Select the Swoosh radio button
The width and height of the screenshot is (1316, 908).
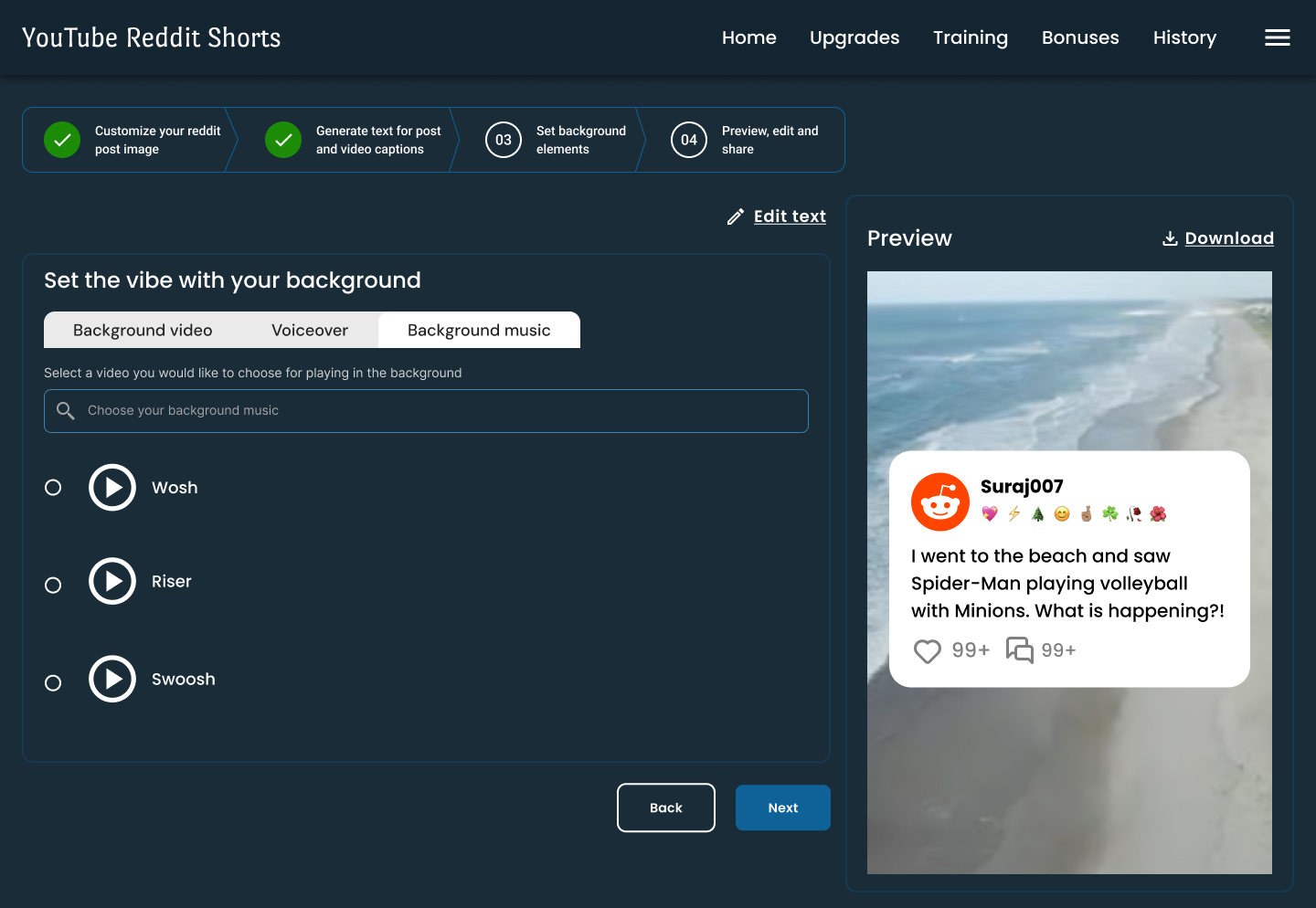[x=53, y=682]
